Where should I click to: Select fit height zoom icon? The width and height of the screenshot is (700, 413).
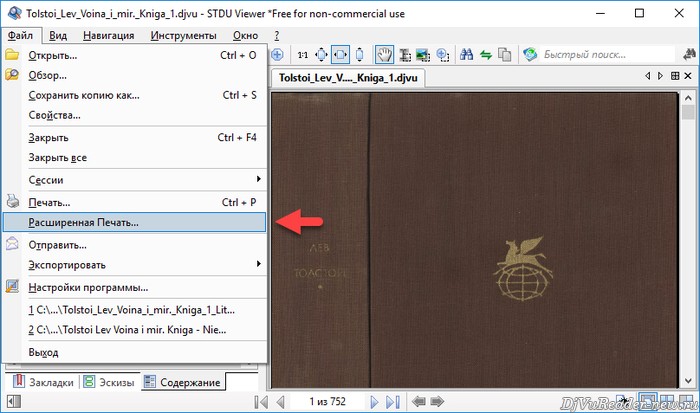359,55
